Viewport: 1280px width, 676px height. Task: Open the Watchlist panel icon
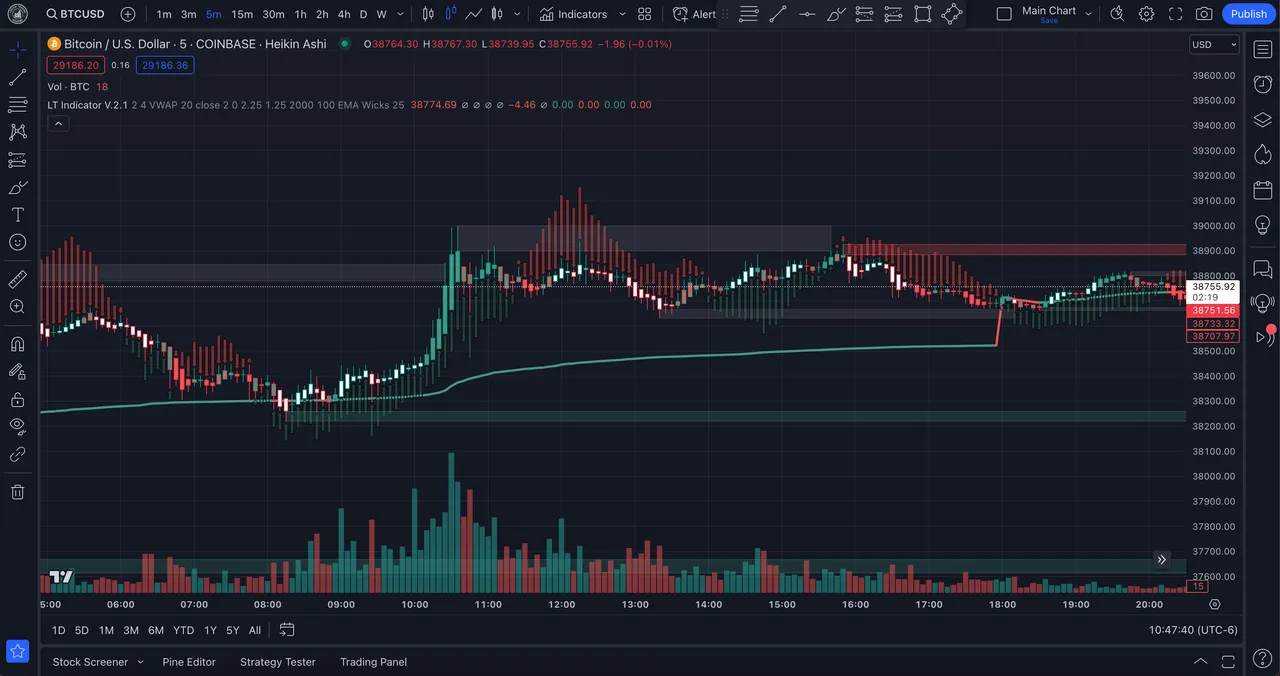(1262, 49)
